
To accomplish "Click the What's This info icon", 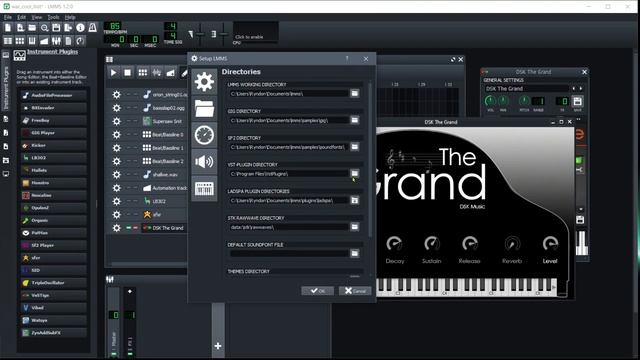I will pyautogui.click(x=80, y=28).
